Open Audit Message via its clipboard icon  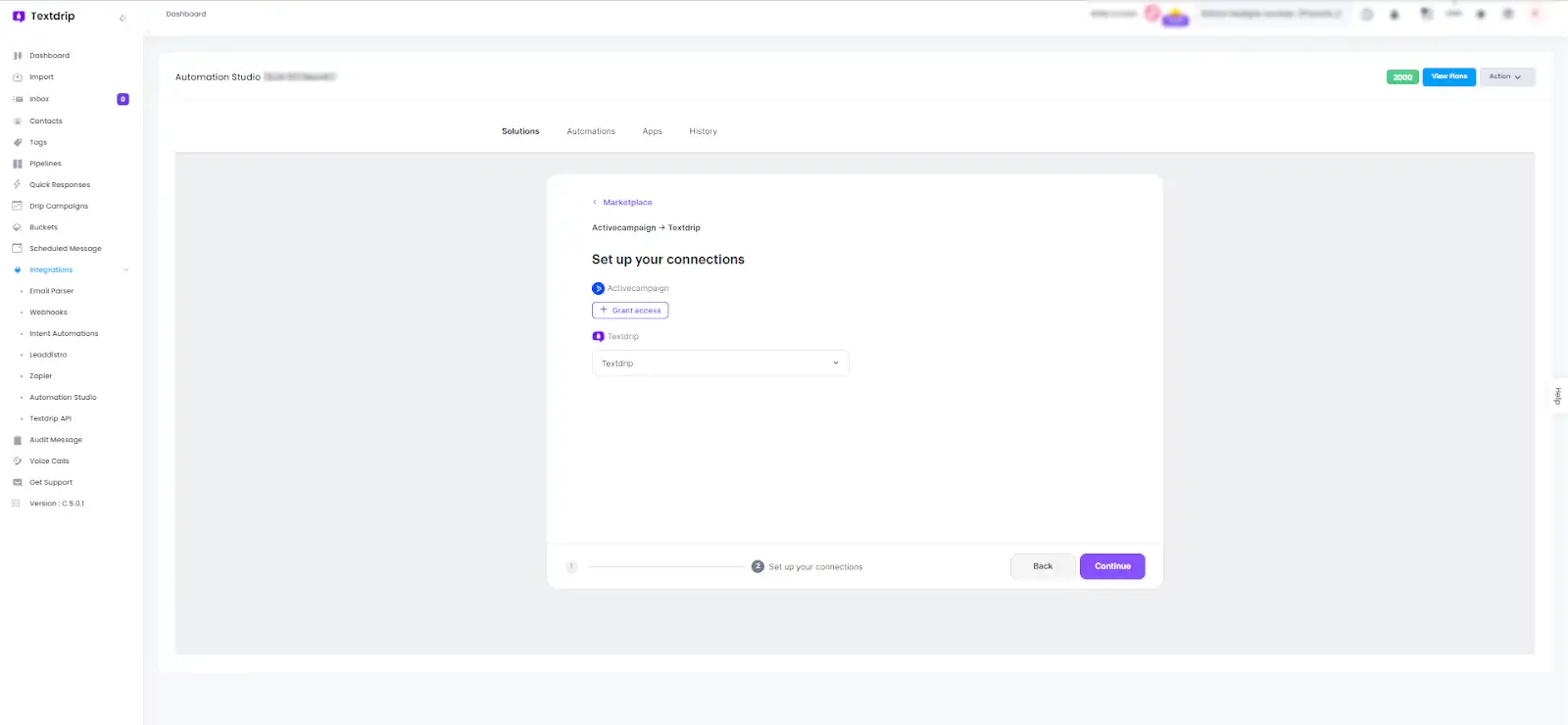click(x=18, y=440)
